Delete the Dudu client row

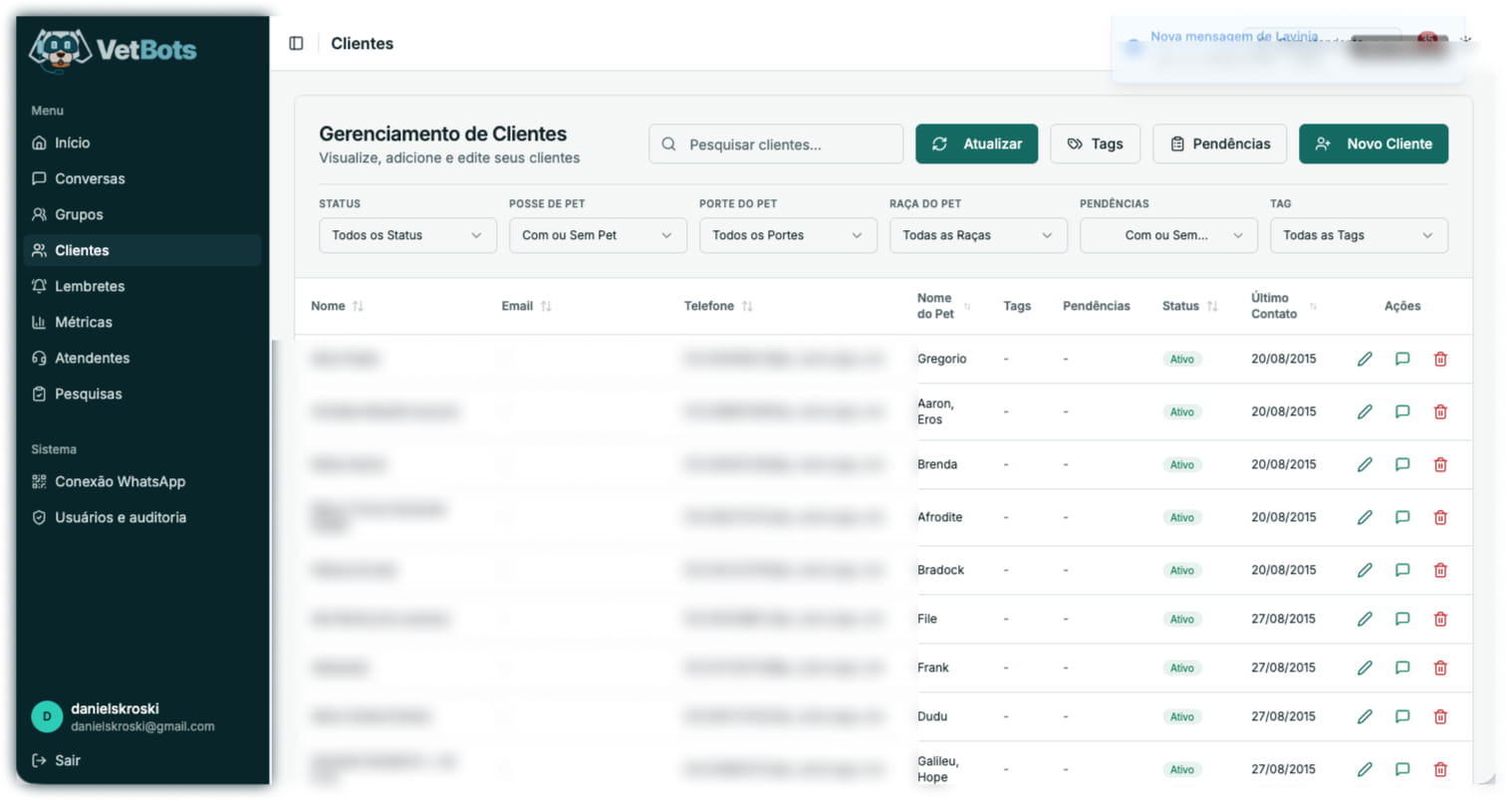click(x=1440, y=716)
